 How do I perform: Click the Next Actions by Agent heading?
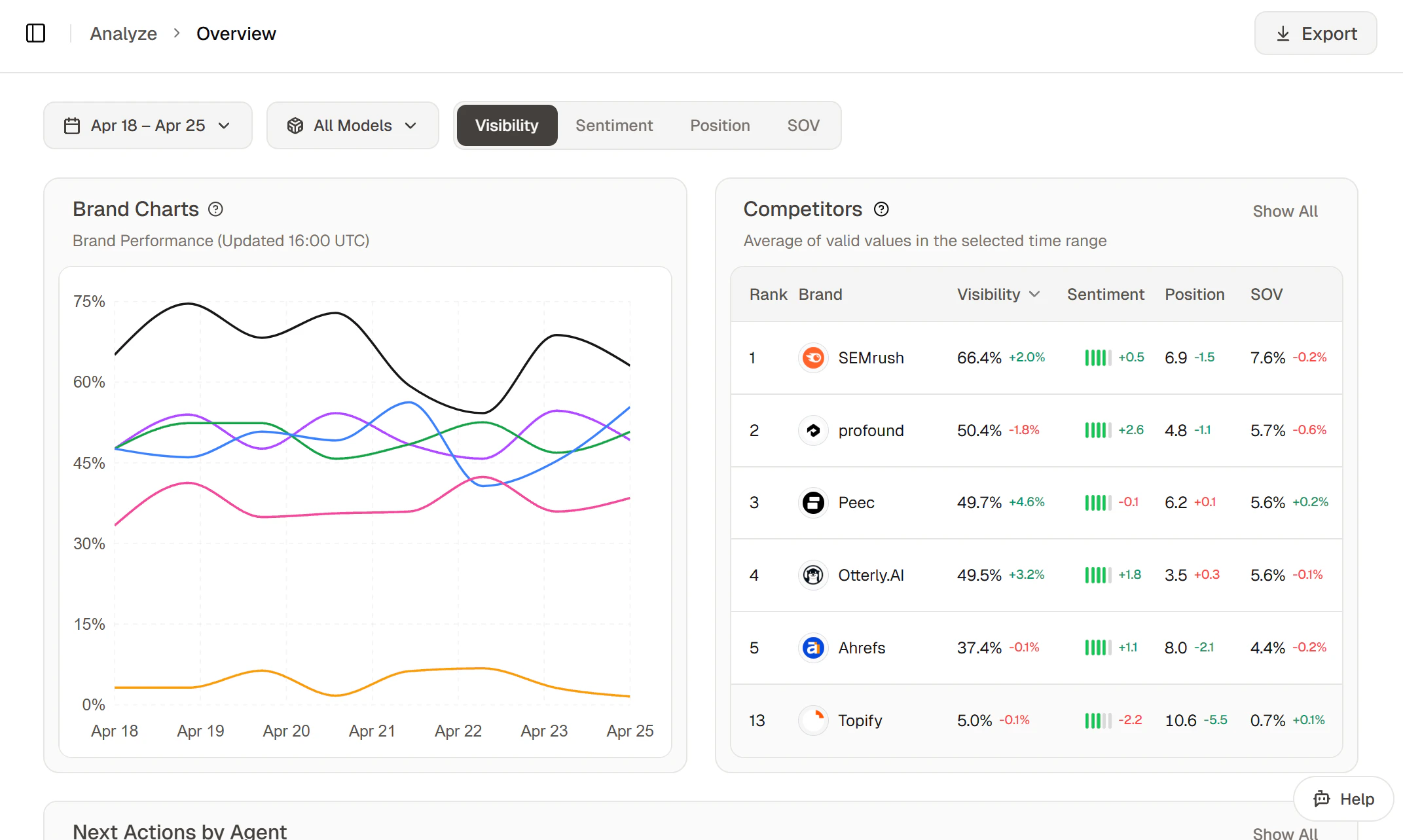coord(179,831)
